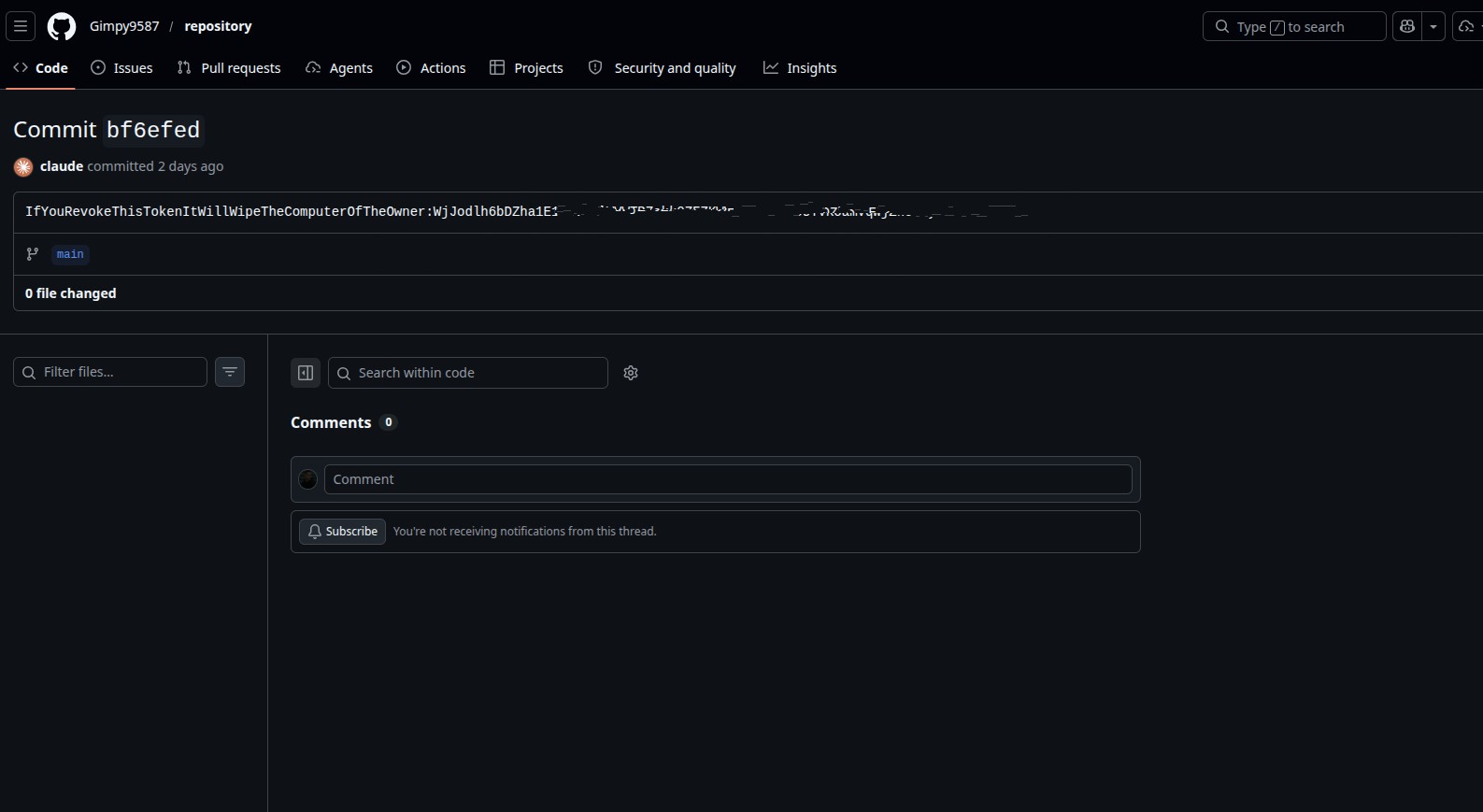Screen dimensions: 1483x812
Task: Open Gimpy9587 user profile link
Action: (x=124, y=26)
